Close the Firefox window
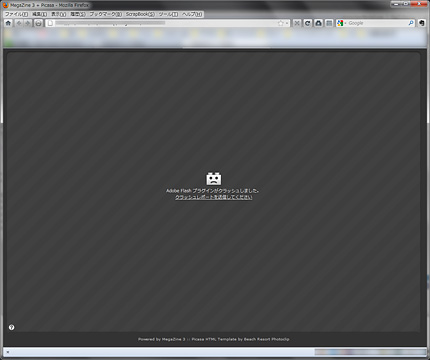Image resolution: width=430 pixels, height=360 pixels. click(420, 4)
